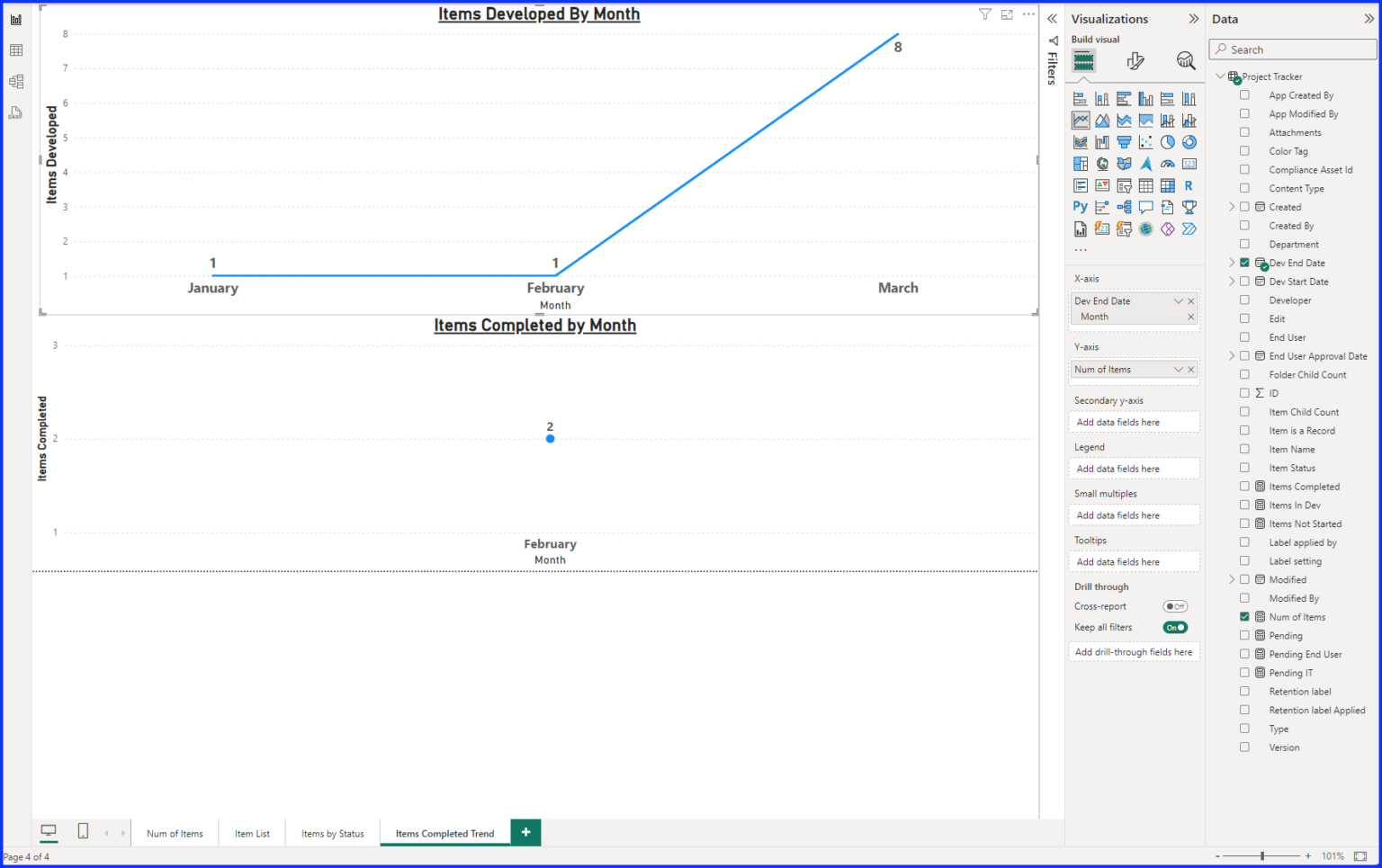Click the Filters funnel on the line chart
1382x868 pixels.
point(984,13)
